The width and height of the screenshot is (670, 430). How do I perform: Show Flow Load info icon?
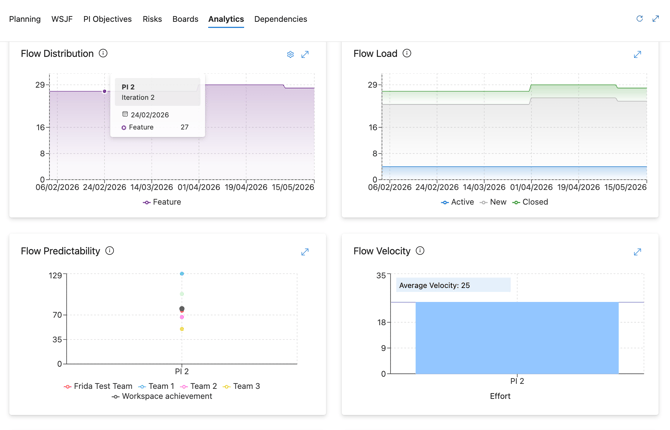[x=407, y=53]
